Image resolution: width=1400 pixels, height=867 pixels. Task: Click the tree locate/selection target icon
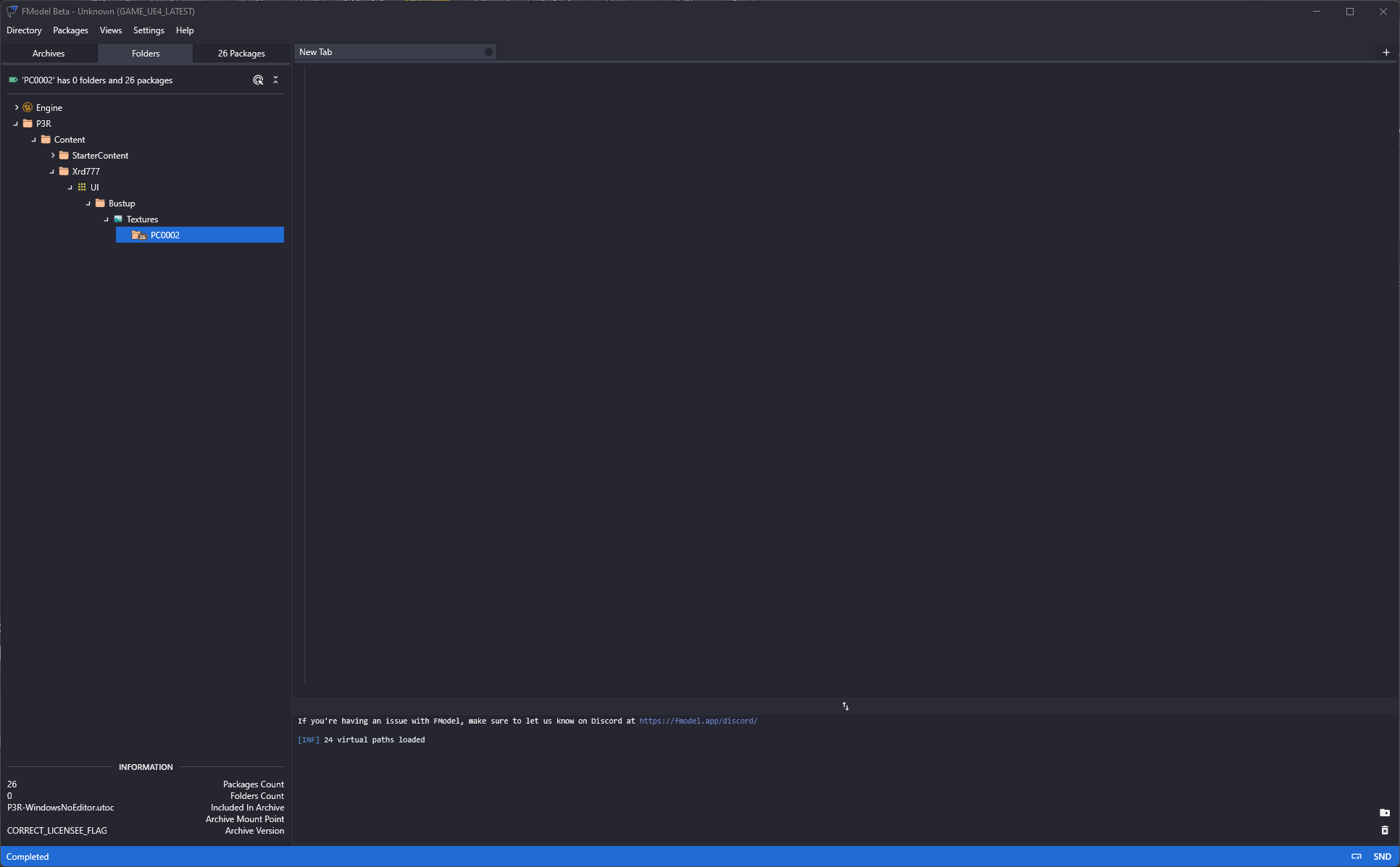(258, 80)
